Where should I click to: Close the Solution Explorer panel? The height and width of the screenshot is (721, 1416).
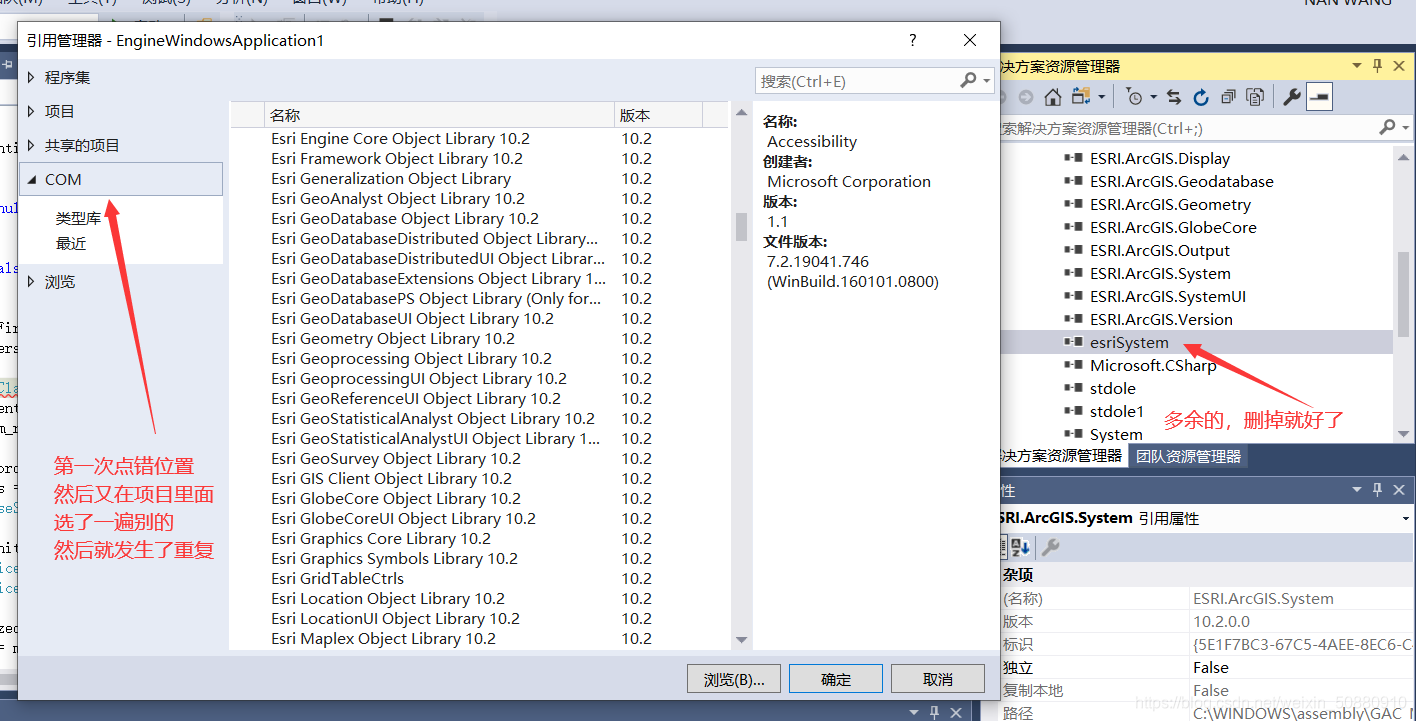click(x=1399, y=65)
